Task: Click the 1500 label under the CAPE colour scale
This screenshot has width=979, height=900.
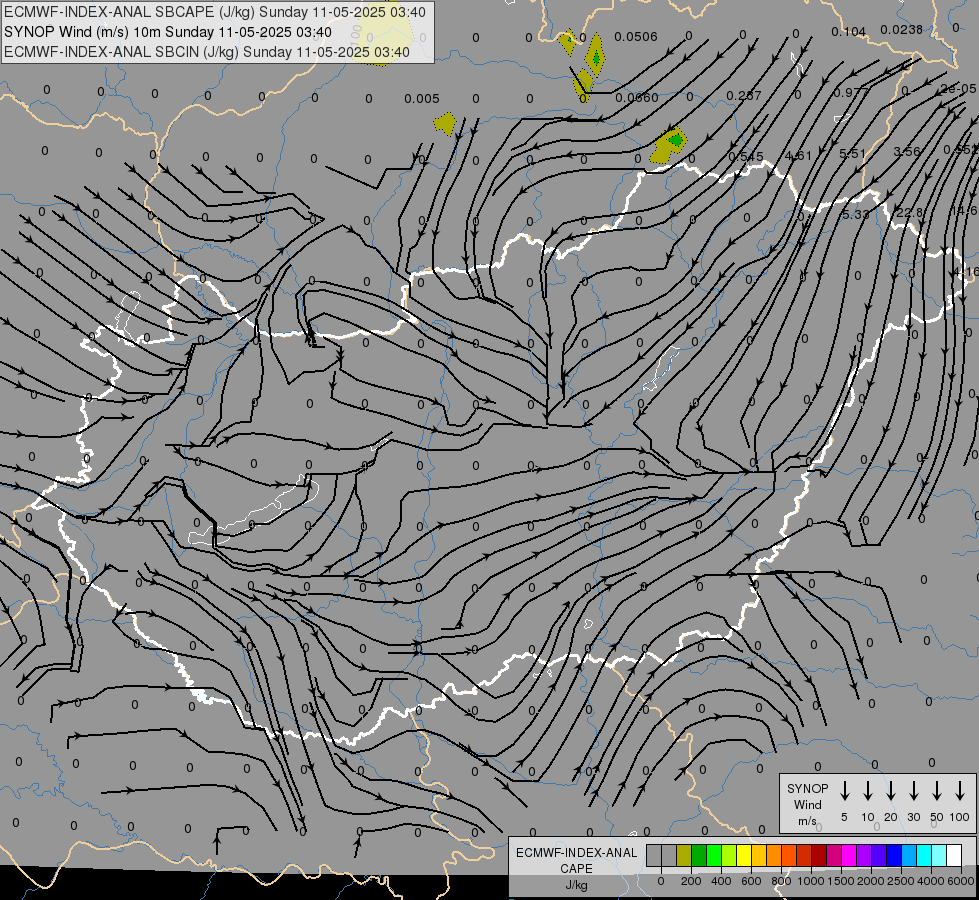Action: (x=840, y=881)
